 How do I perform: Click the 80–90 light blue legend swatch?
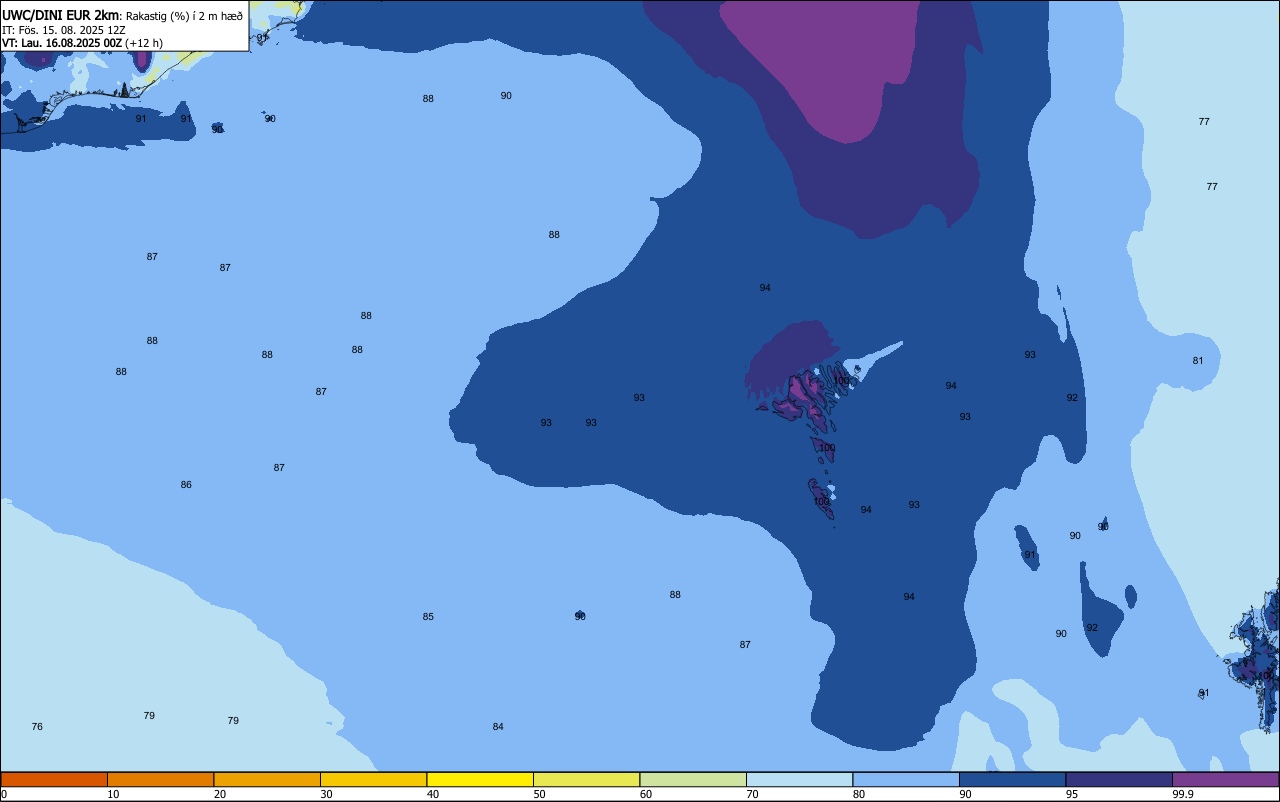906,779
